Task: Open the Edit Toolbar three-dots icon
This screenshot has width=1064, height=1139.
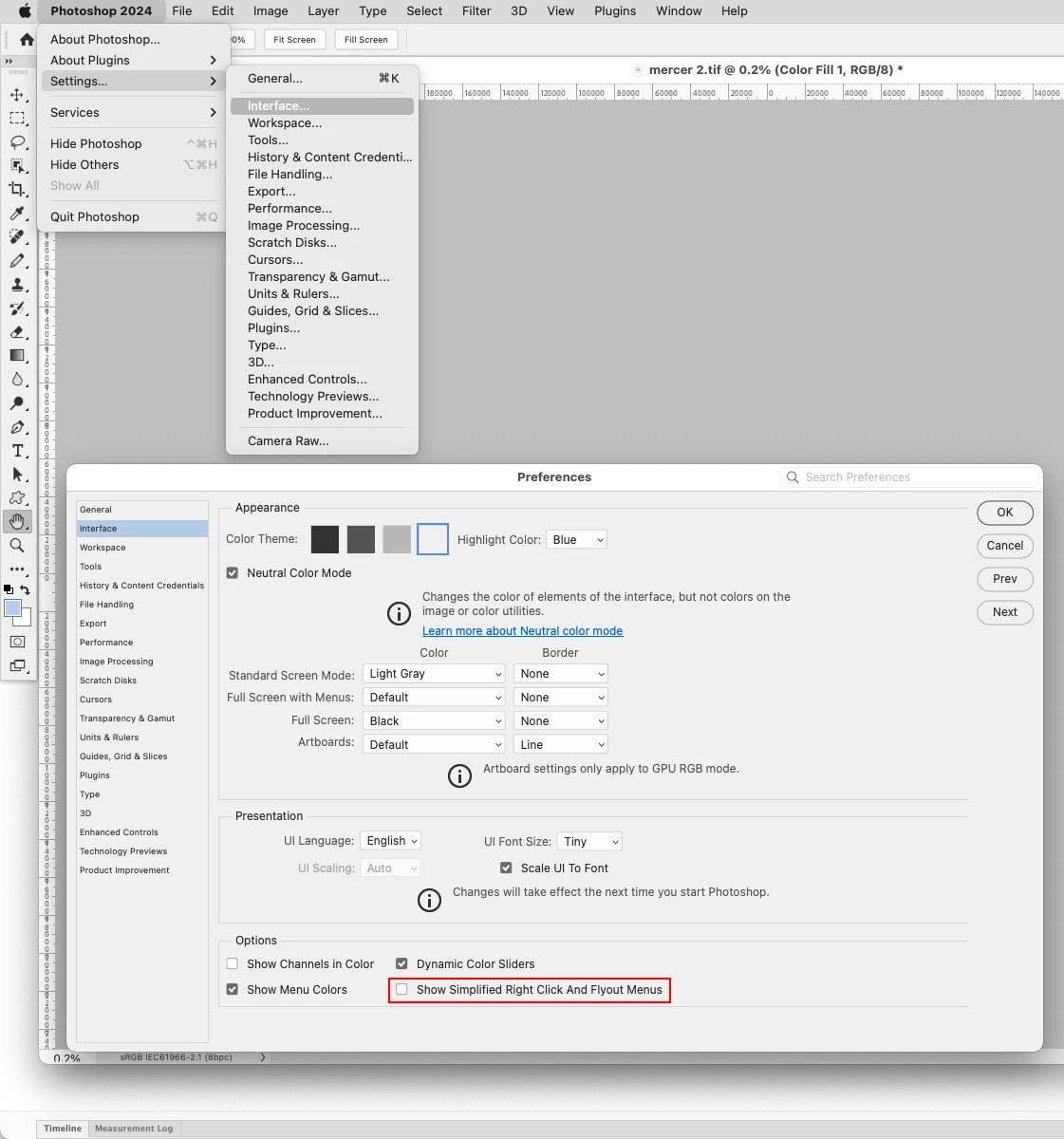Action: coord(17,569)
